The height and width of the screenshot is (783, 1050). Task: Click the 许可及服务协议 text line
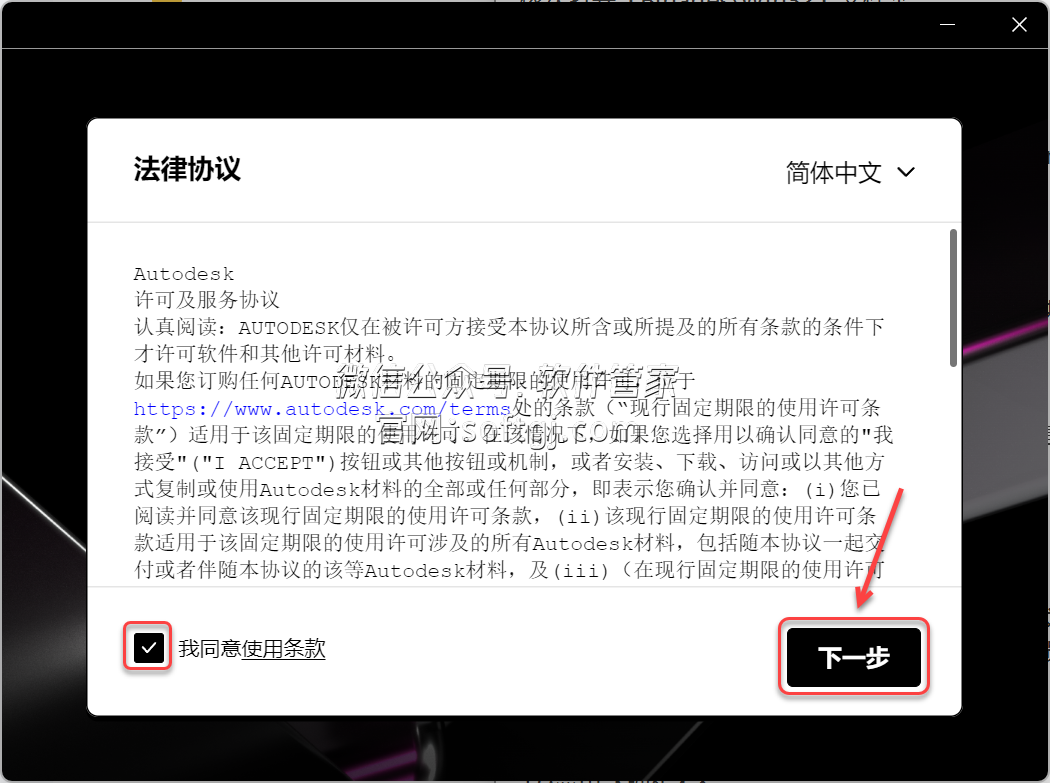coord(207,300)
